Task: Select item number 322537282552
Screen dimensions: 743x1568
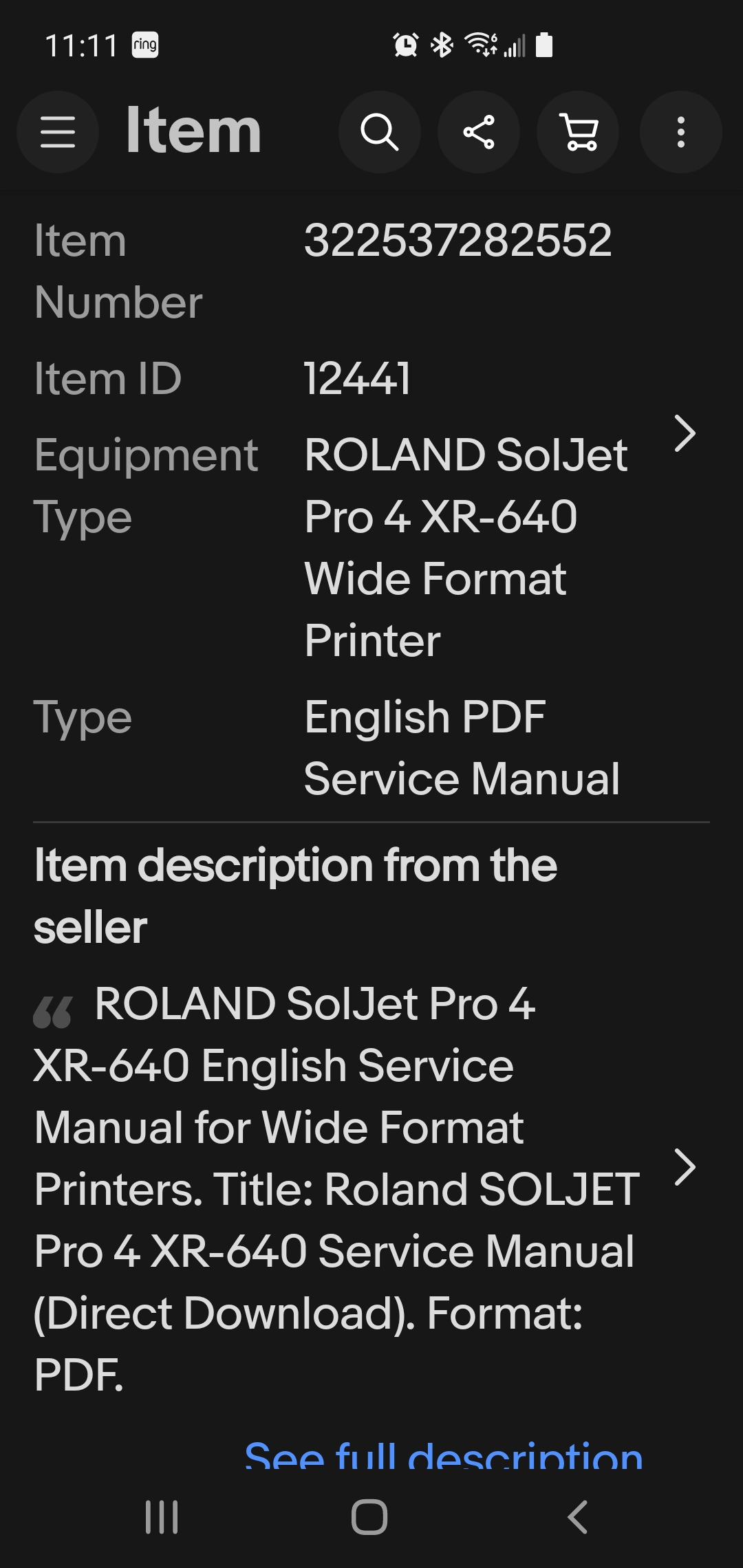Action: 457,241
